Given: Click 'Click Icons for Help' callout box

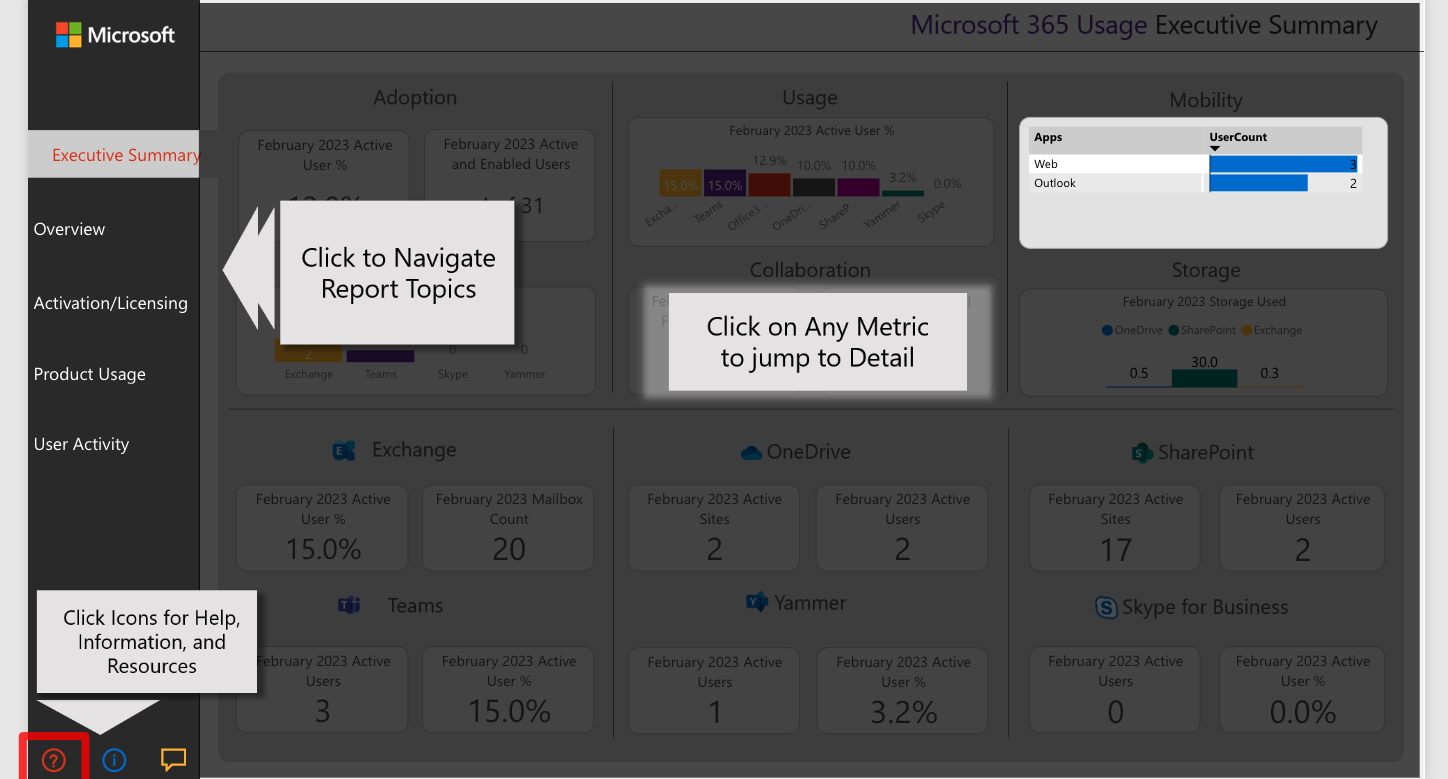Looking at the screenshot, I should pyautogui.click(x=147, y=641).
